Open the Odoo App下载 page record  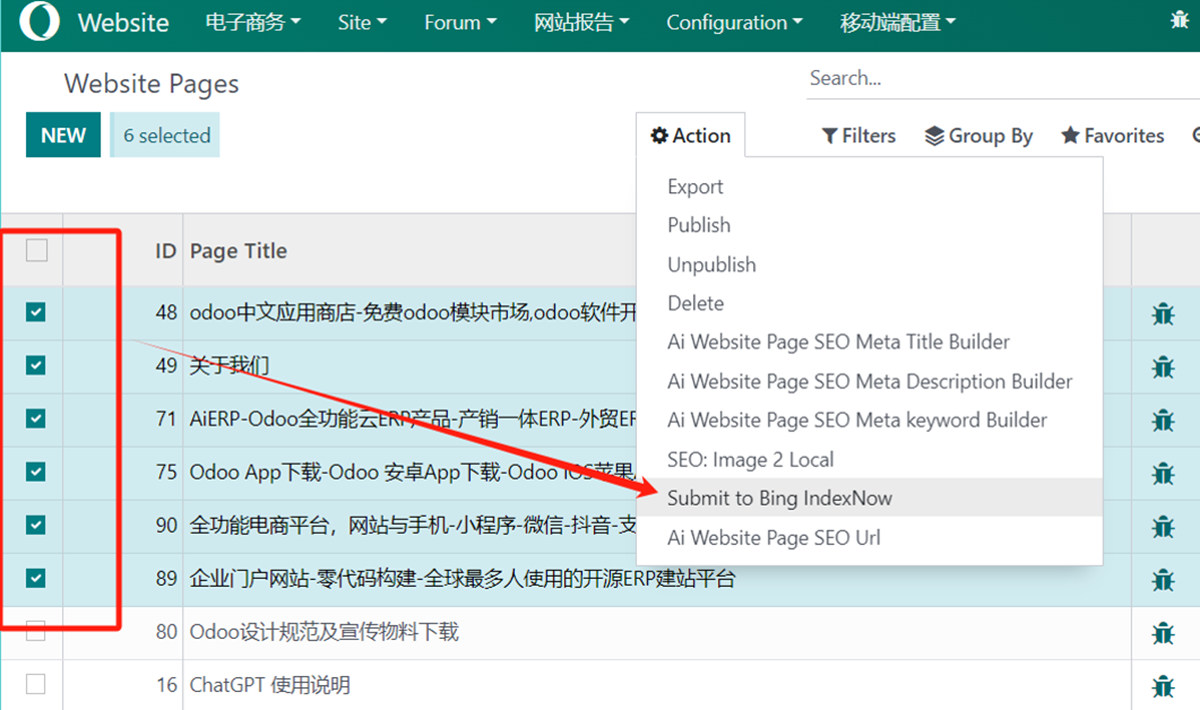[x=413, y=472]
